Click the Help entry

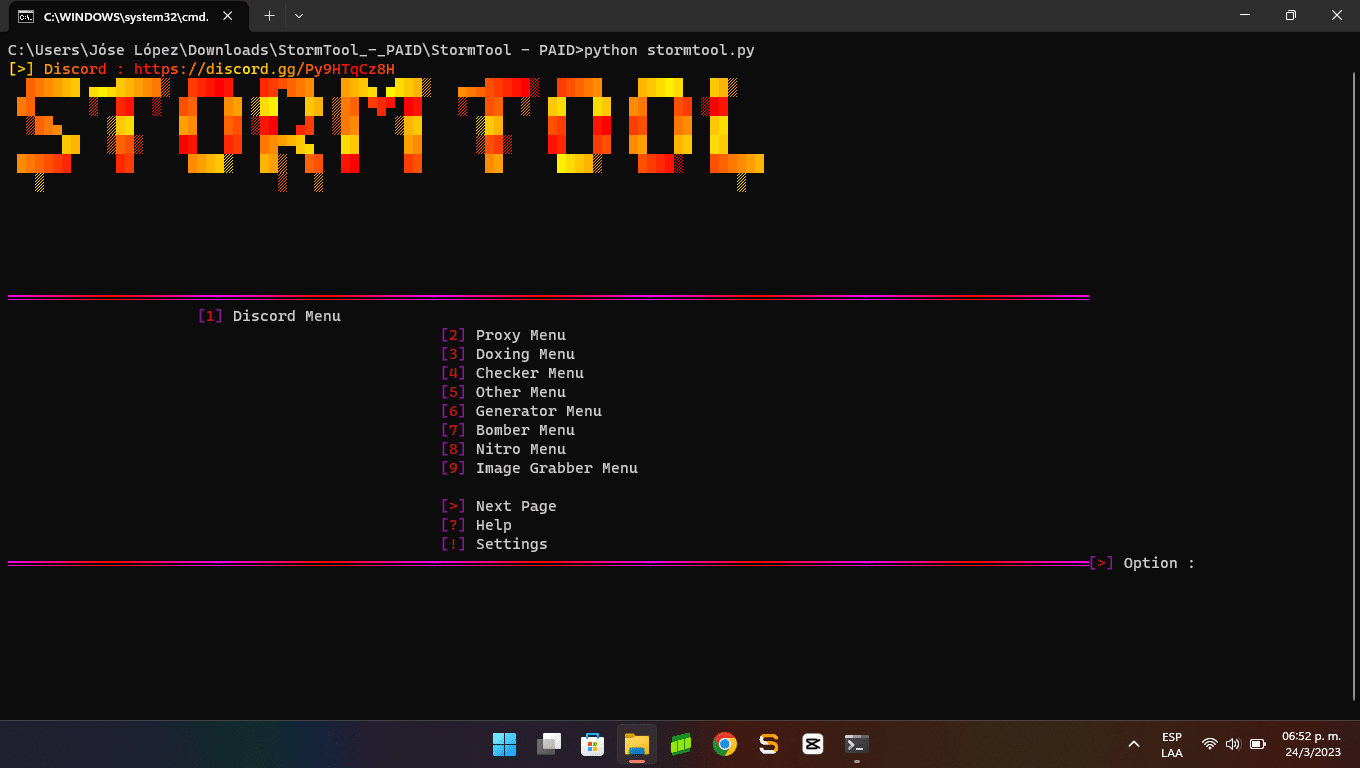point(476,525)
